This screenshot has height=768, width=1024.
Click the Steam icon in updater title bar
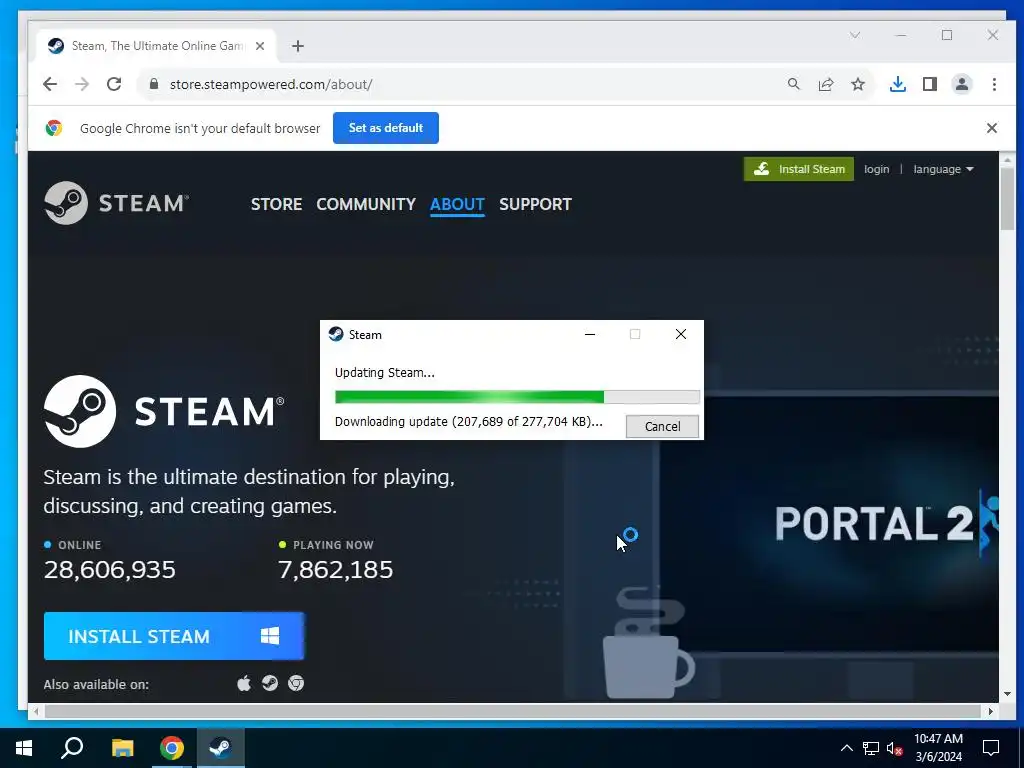click(x=336, y=334)
